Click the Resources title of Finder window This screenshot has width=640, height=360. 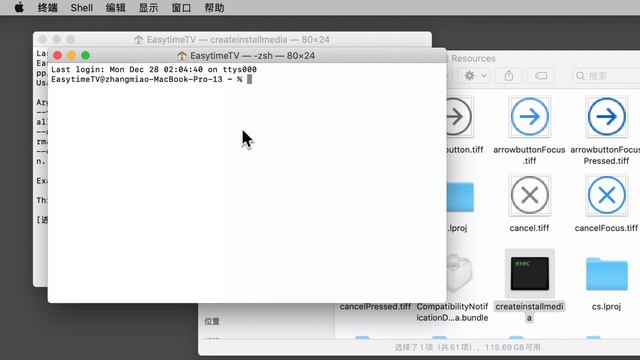click(x=473, y=59)
